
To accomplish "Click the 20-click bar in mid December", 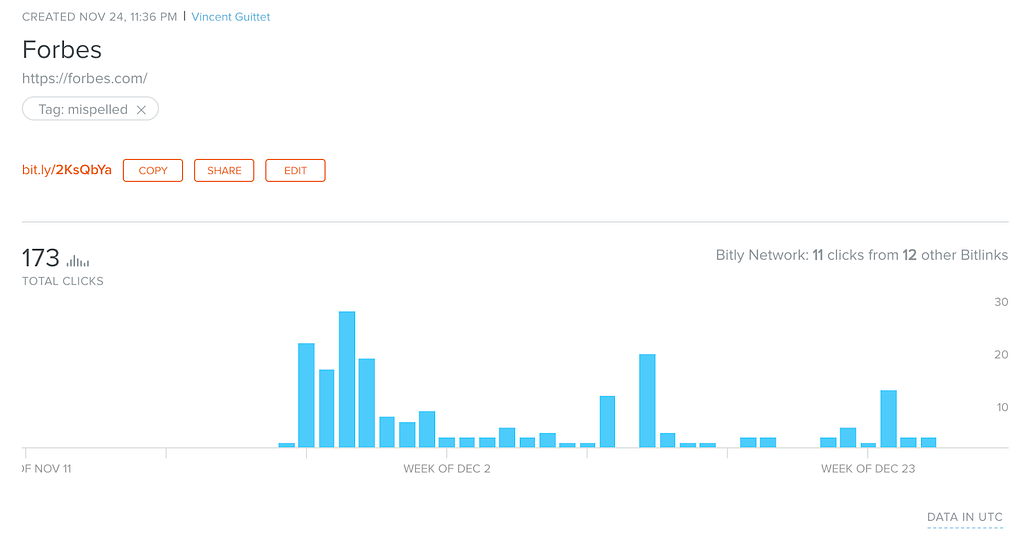I will 647,400.
